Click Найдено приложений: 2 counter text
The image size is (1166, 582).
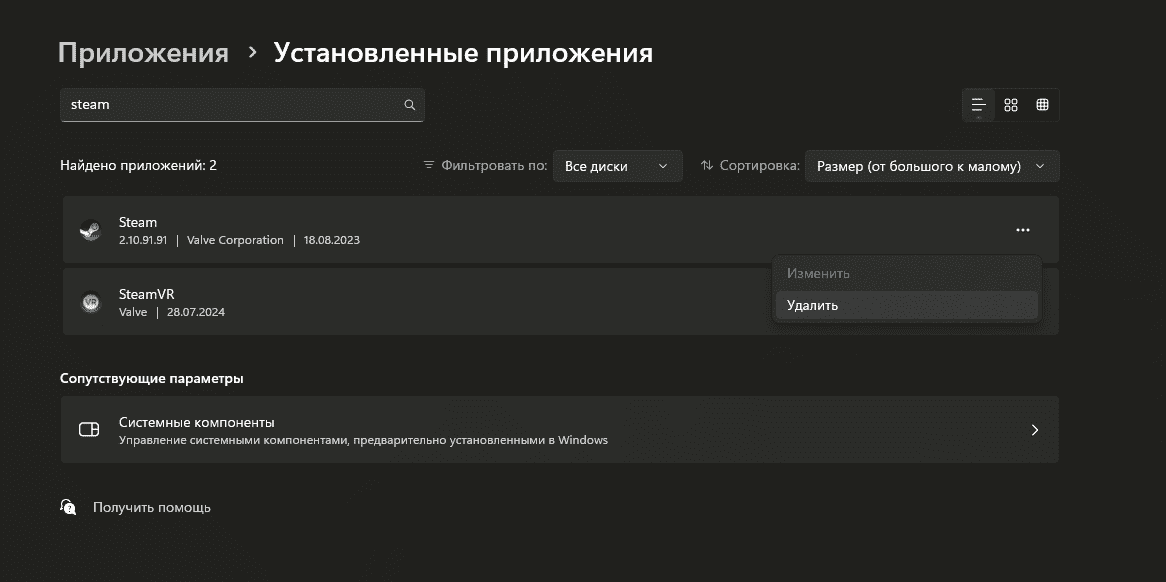pyautogui.click(x=138, y=166)
